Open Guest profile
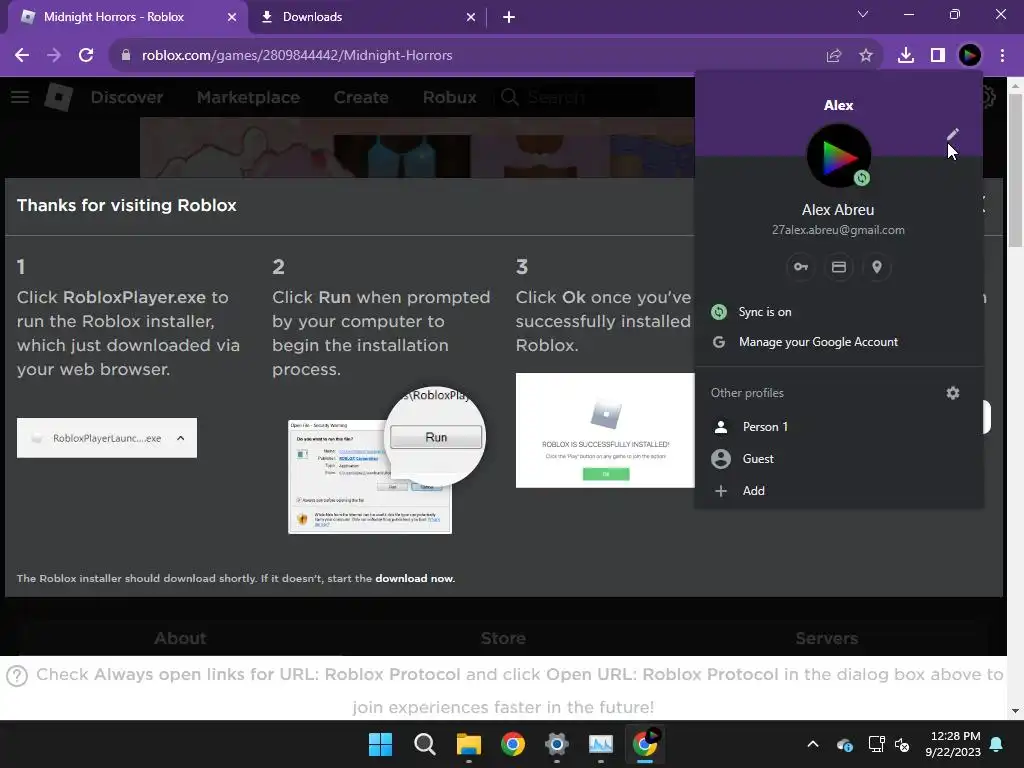 [x=839, y=458]
